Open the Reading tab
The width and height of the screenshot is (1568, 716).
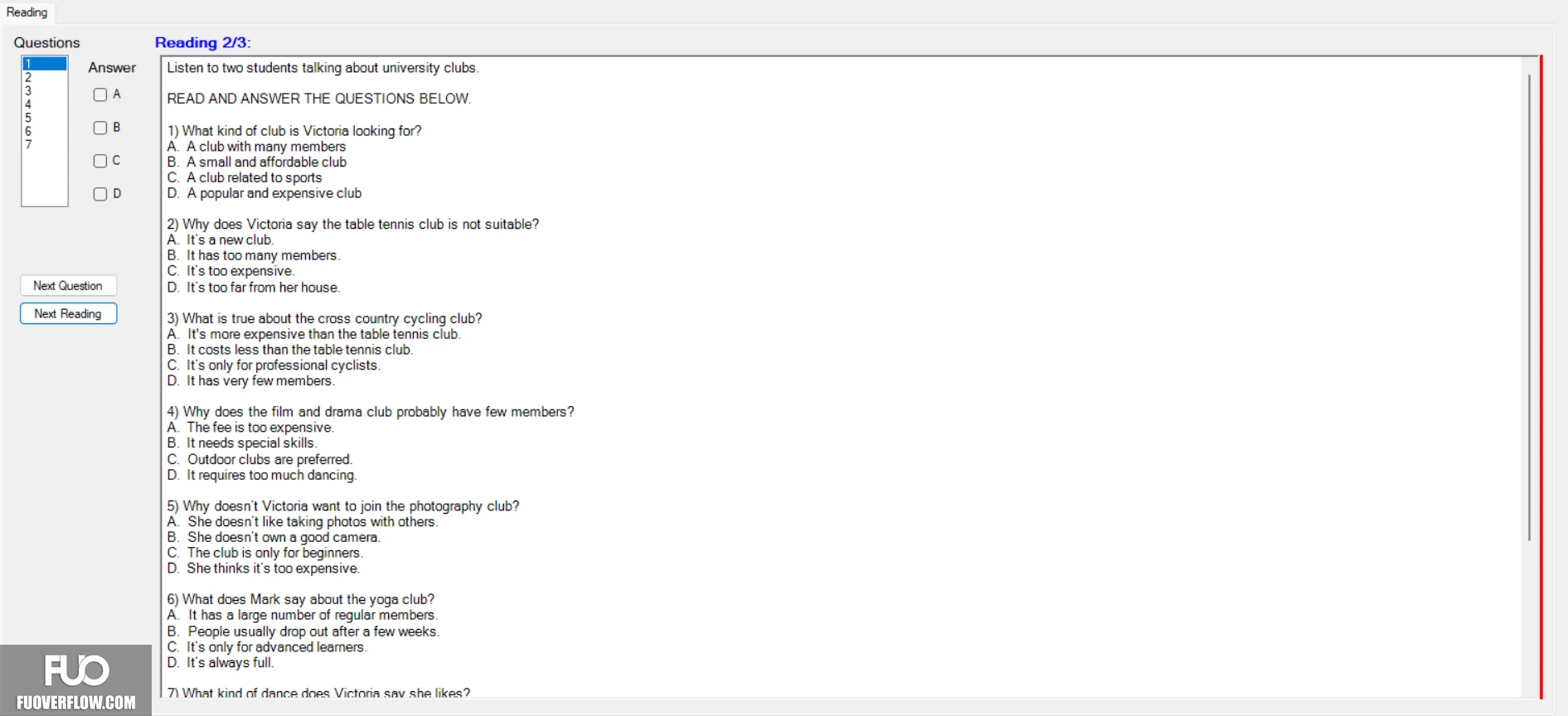(x=27, y=12)
